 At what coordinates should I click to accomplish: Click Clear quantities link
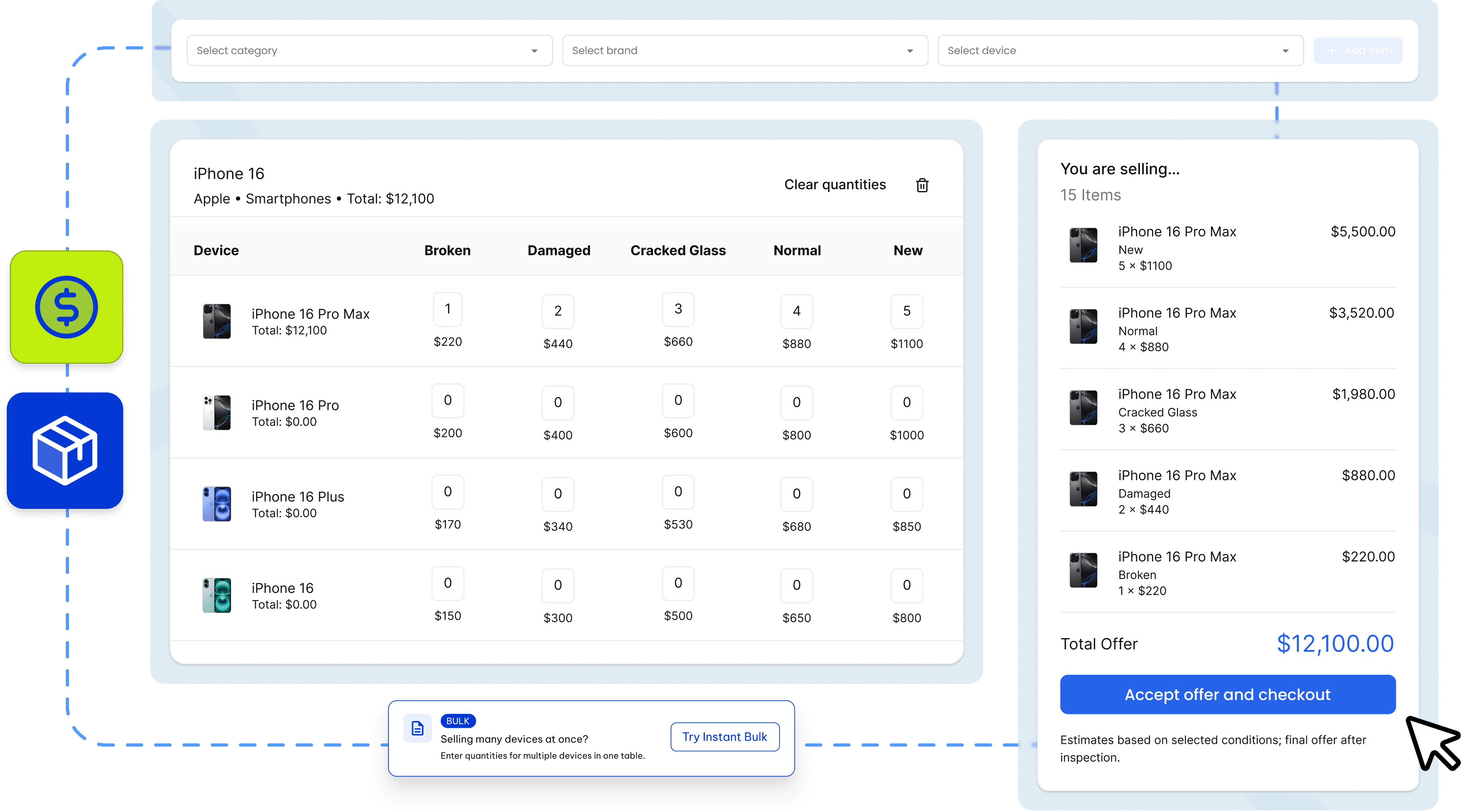click(834, 184)
